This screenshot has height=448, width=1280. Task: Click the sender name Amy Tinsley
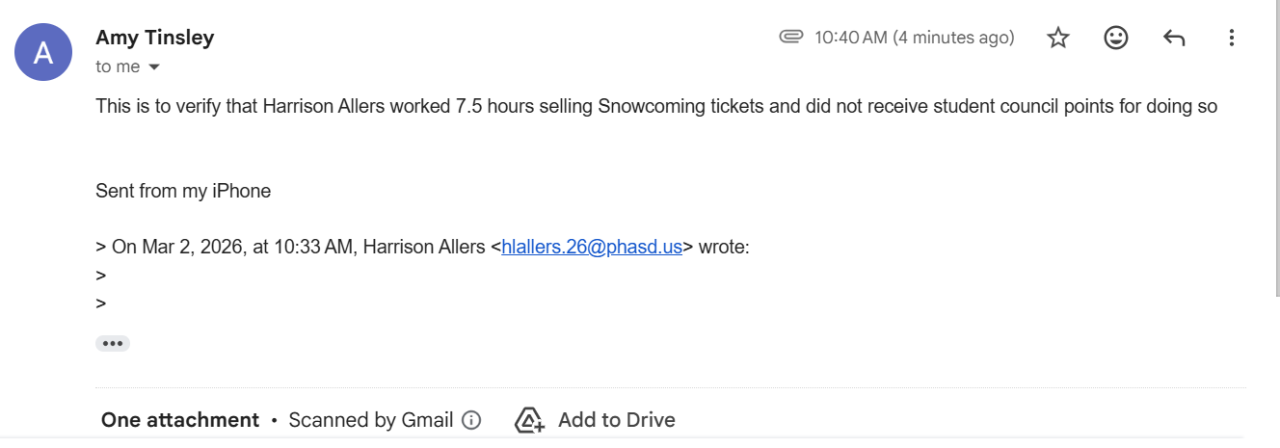click(155, 38)
